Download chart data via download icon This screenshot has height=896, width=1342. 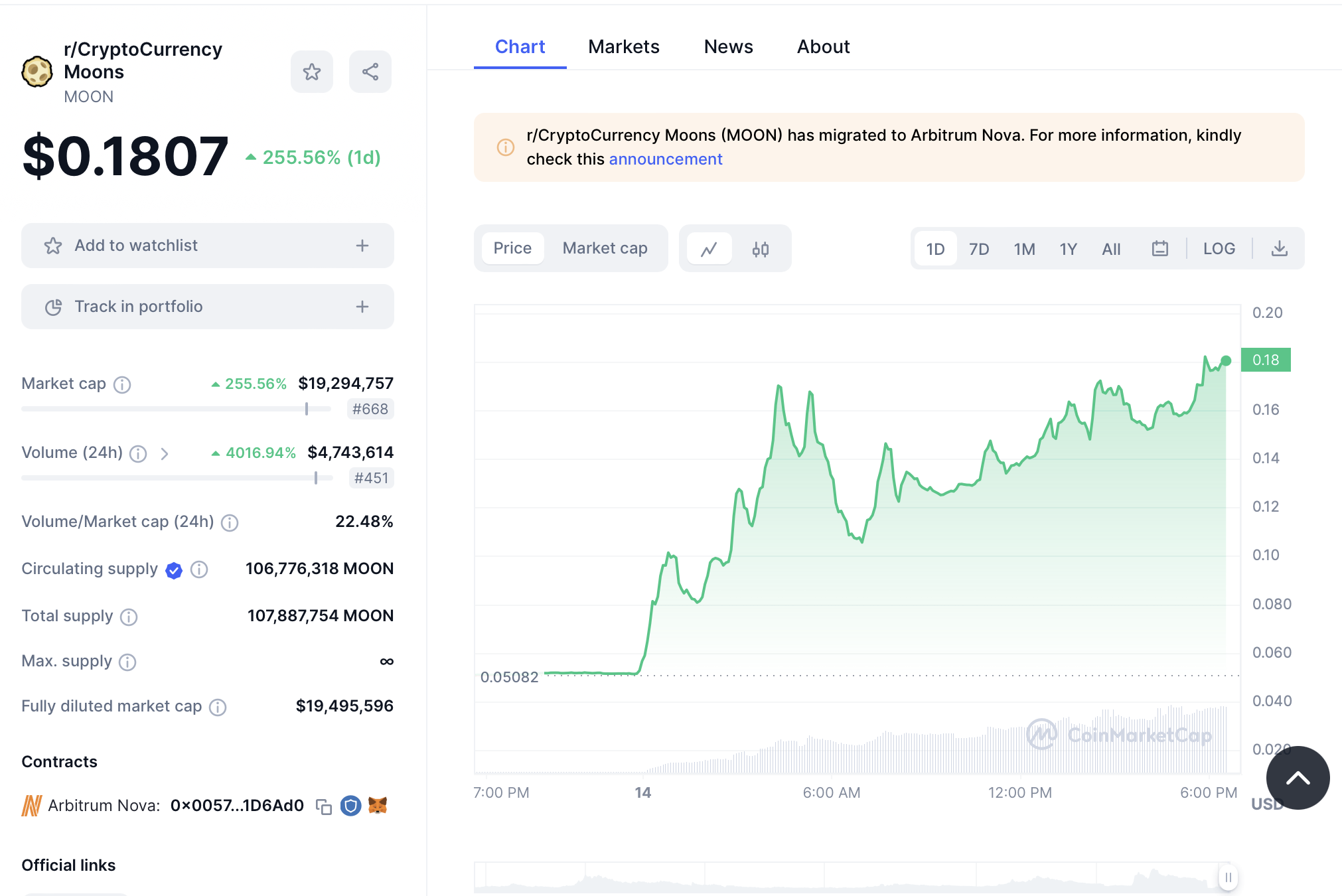[x=1279, y=249]
